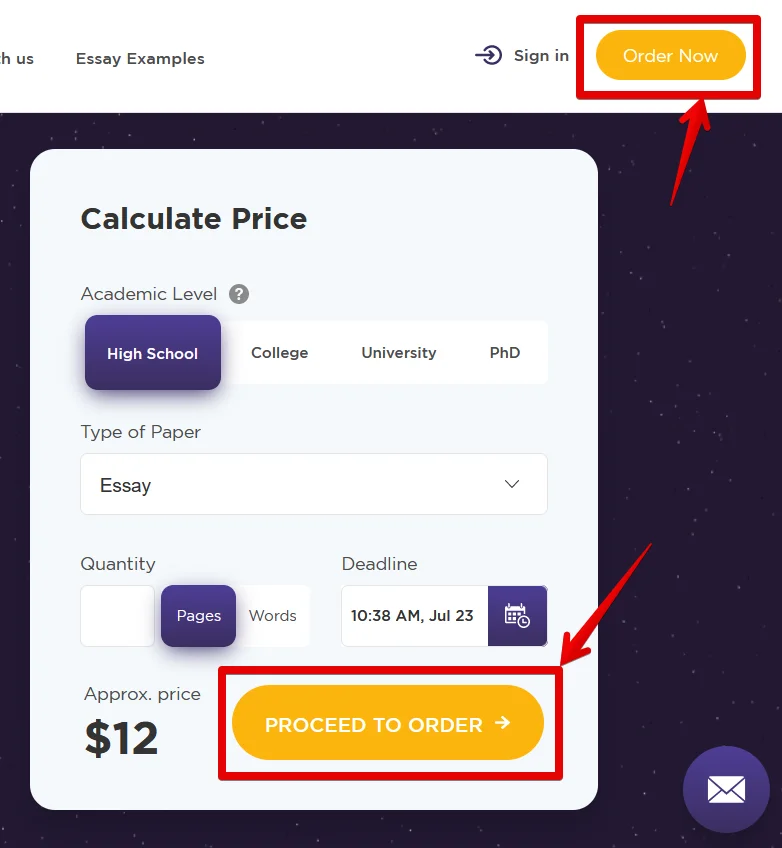The width and height of the screenshot is (782, 848).
Task: Choose University academic level
Action: 399,353
